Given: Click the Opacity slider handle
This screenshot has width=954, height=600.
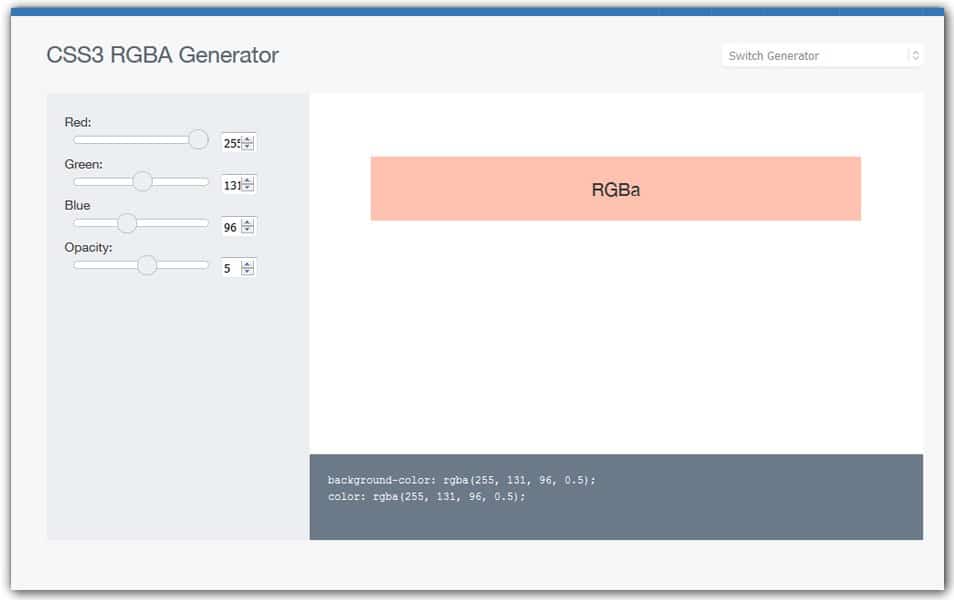Looking at the screenshot, I should tap(148, 266).
